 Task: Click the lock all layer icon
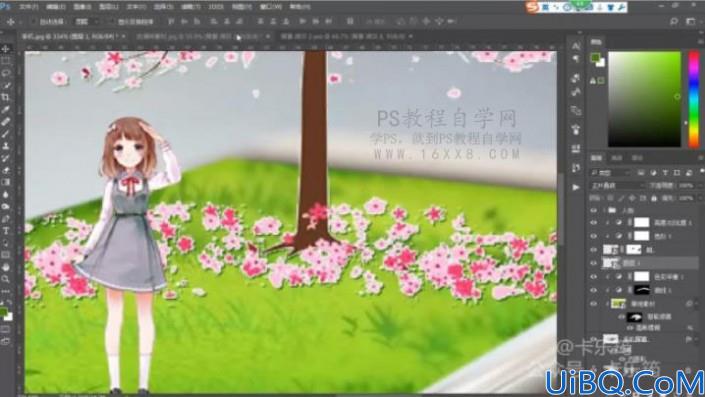(x=654, y=198)
